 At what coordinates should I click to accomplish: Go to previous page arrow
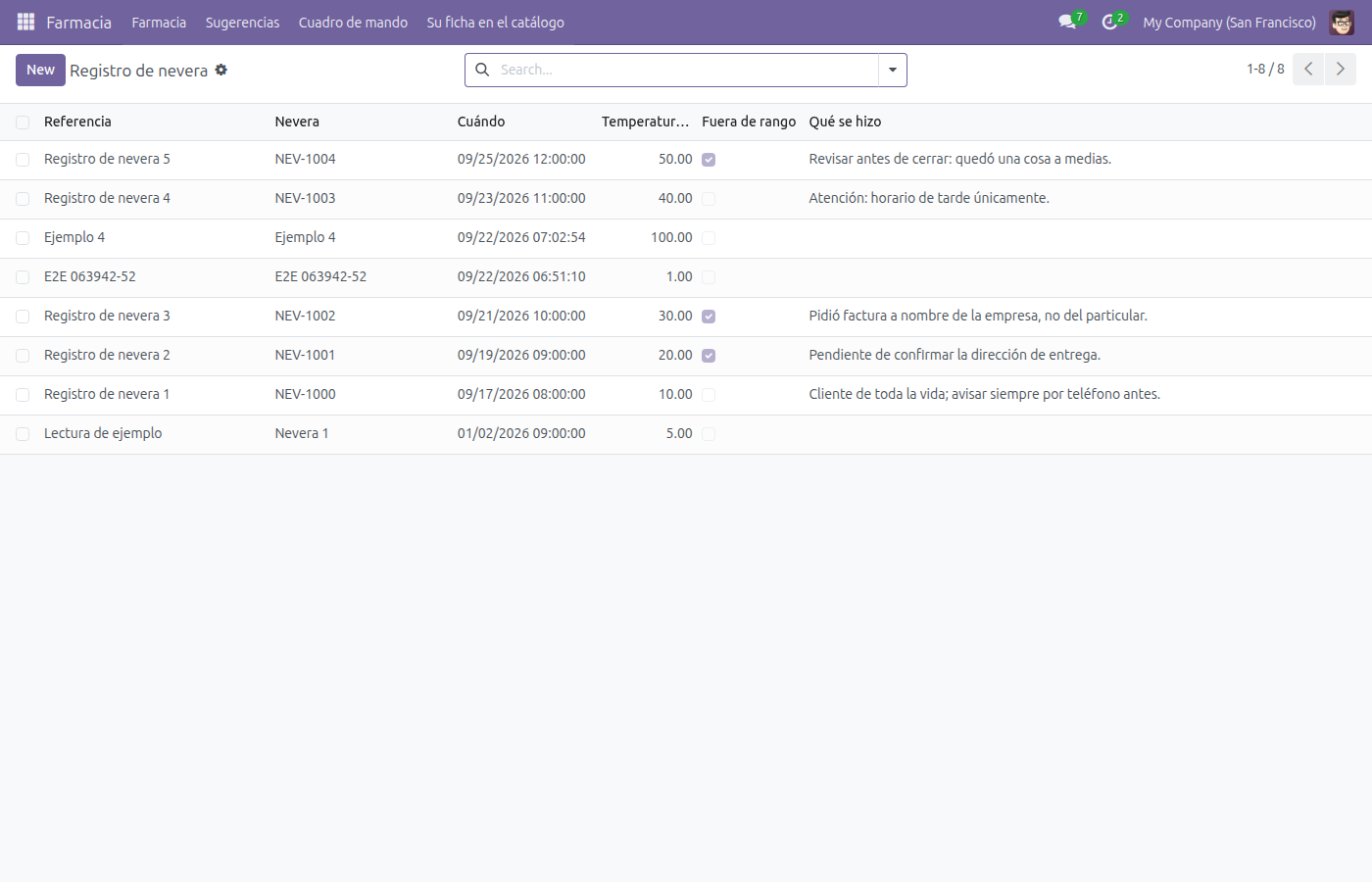(1308, 70)
